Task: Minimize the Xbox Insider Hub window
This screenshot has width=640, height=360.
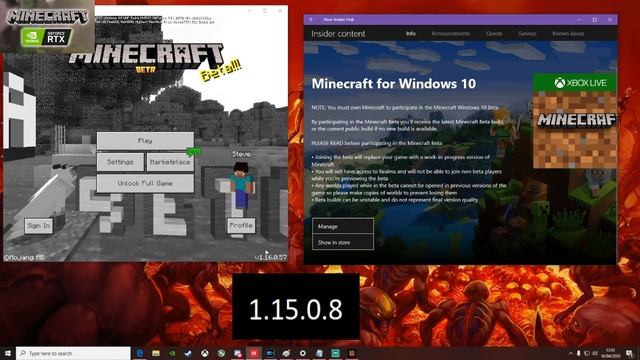Action: (x=580, y=20)
